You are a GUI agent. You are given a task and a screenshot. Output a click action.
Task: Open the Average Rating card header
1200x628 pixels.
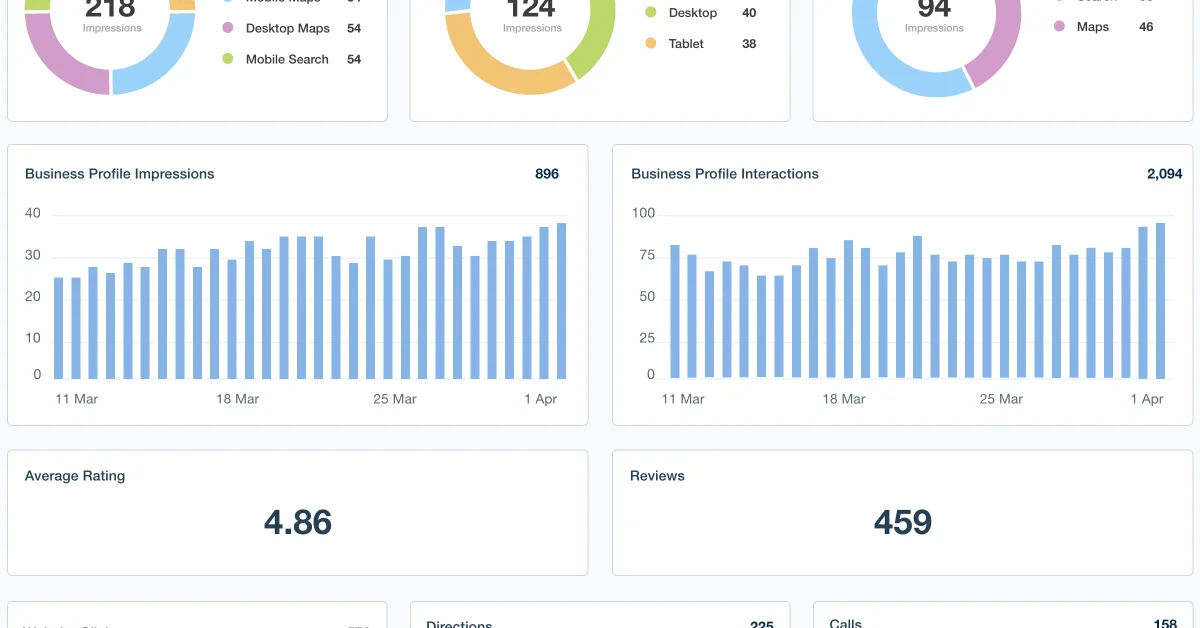(x=75, y=476)
